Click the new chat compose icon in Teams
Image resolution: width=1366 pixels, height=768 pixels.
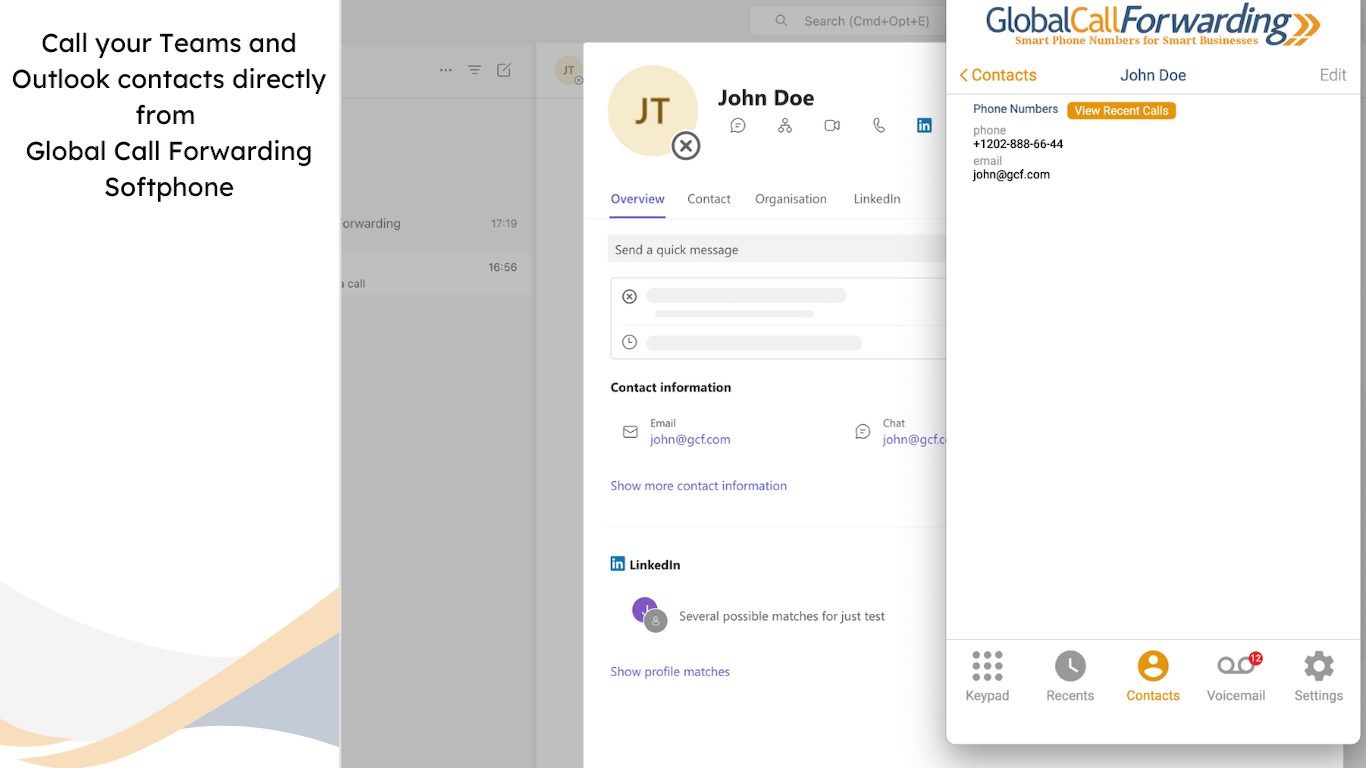coord(504,70)
